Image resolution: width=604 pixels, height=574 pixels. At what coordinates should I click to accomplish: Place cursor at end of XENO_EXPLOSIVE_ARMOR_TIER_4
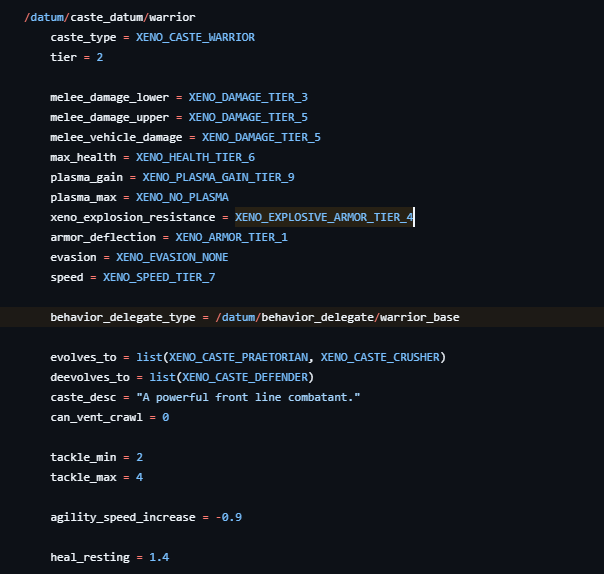click(x=413, y=217)
